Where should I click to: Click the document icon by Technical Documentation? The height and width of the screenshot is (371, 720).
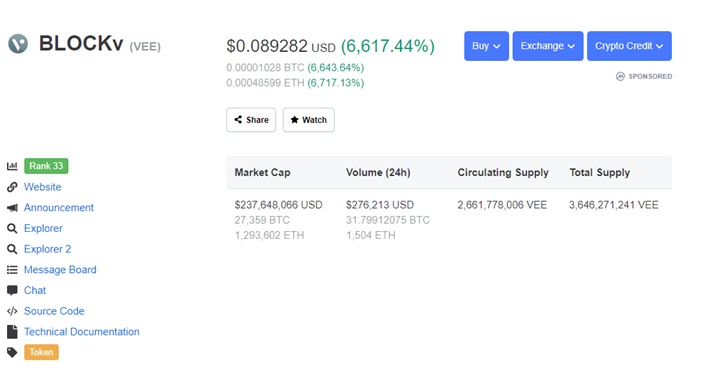click(12, 332)
